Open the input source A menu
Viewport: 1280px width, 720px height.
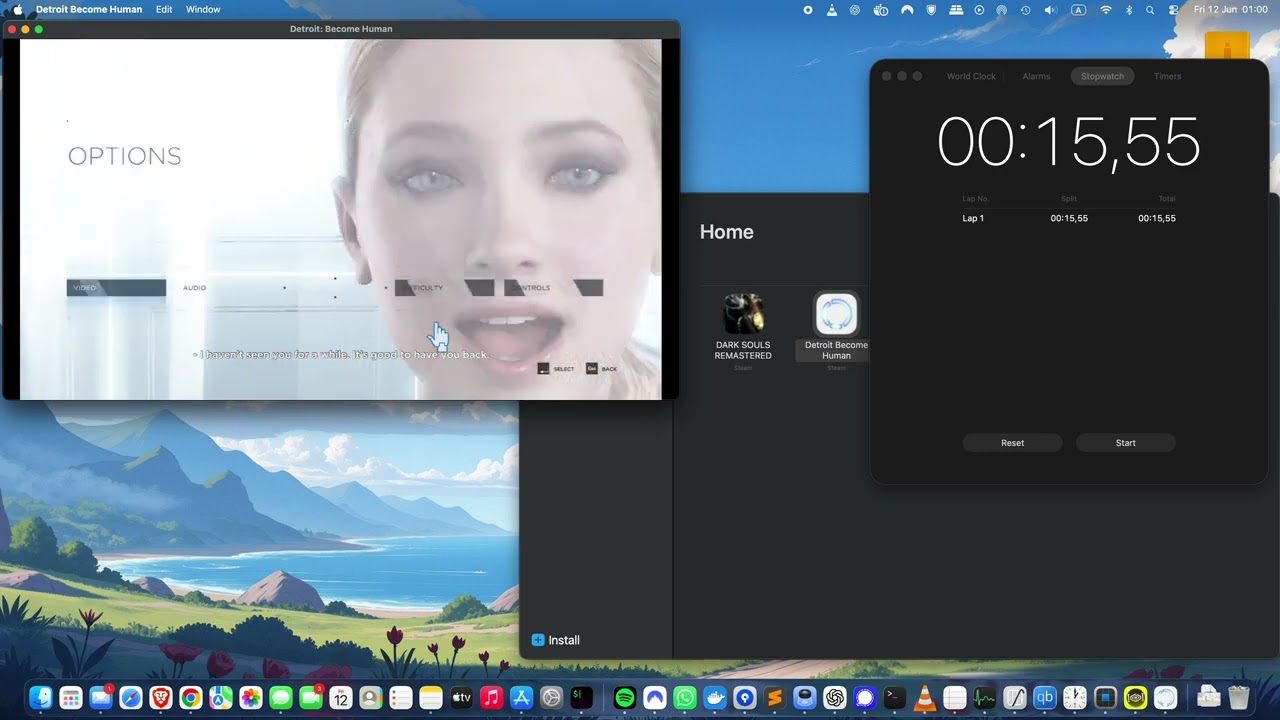pos(1078,9)
